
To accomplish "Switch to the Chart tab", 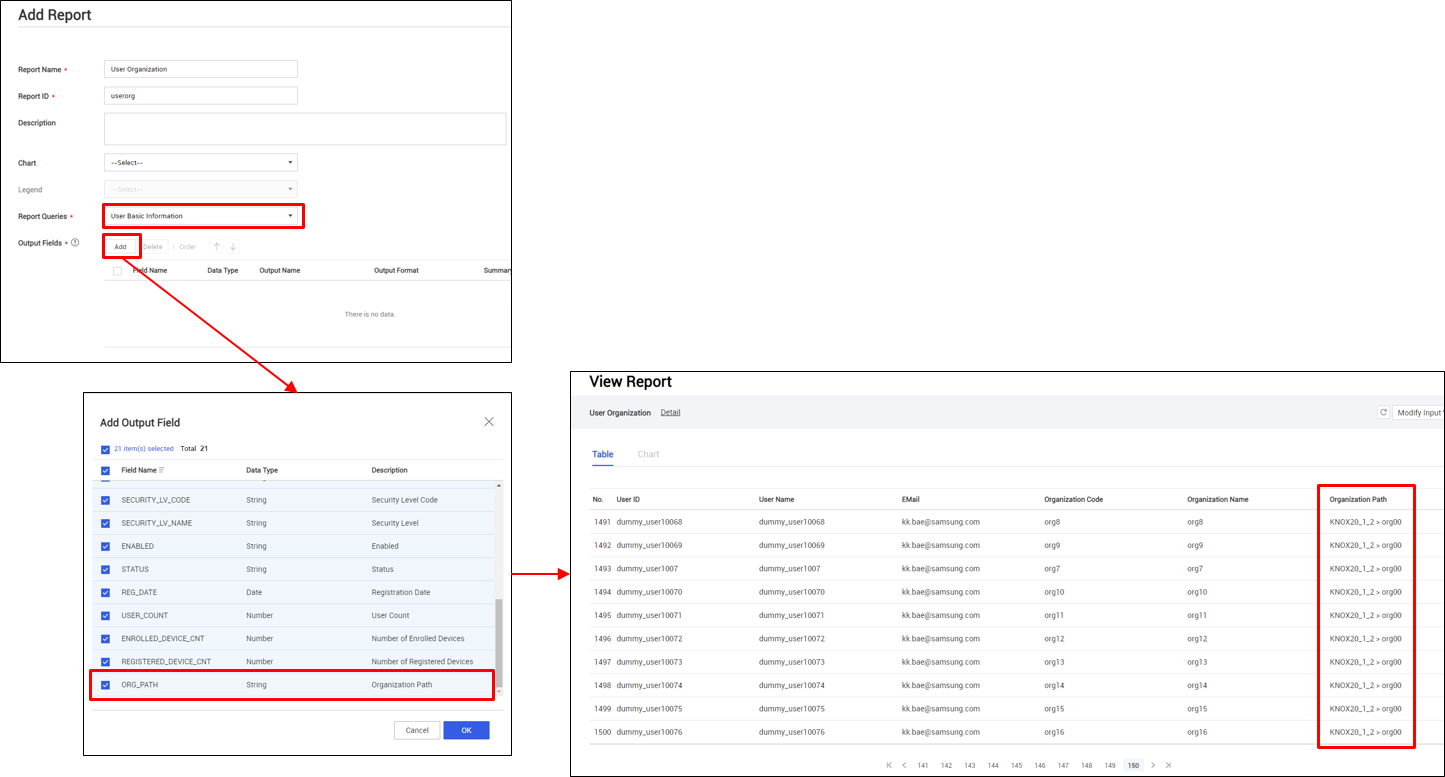I will pos(648,454).
